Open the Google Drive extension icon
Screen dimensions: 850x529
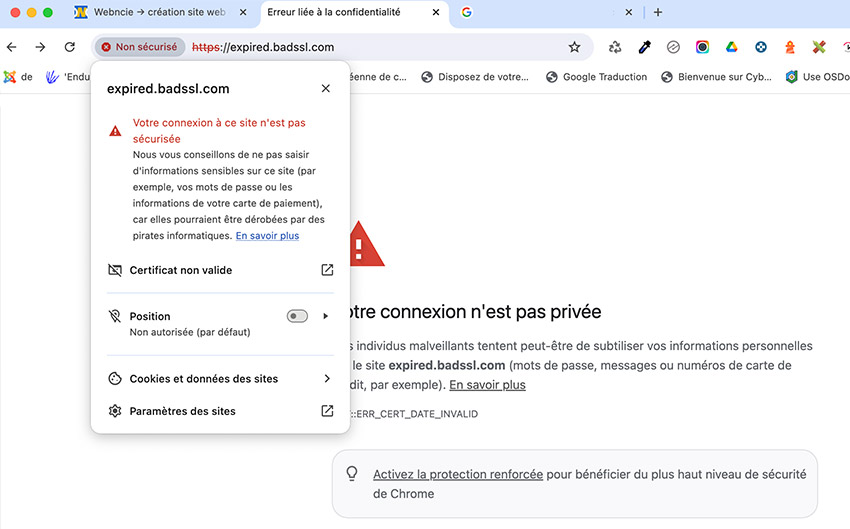(732, 47)
